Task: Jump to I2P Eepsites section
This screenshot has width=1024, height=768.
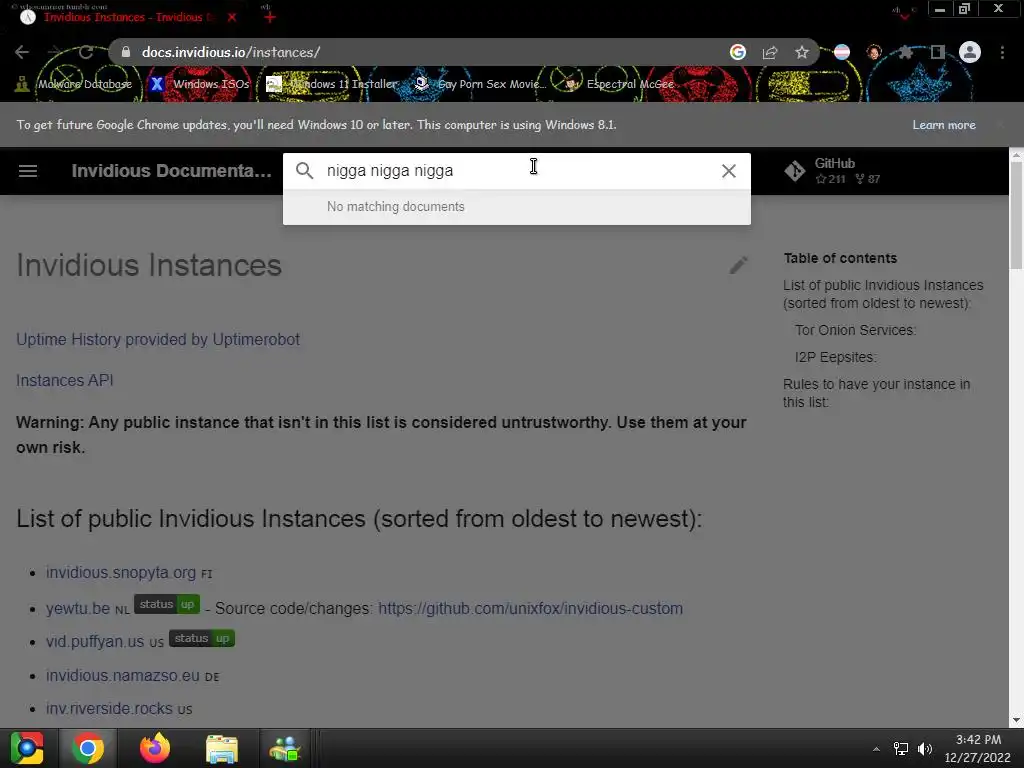Action: [835, 357]
